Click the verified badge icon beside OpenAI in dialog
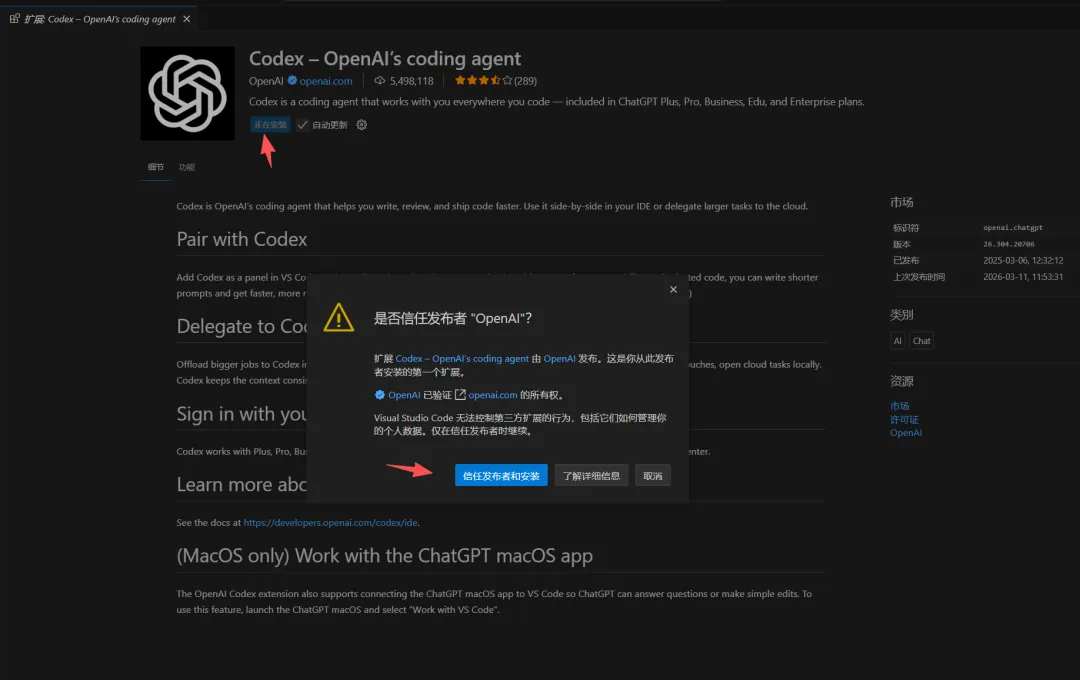Screen dimensions: 1080x680 coord(380,395)
